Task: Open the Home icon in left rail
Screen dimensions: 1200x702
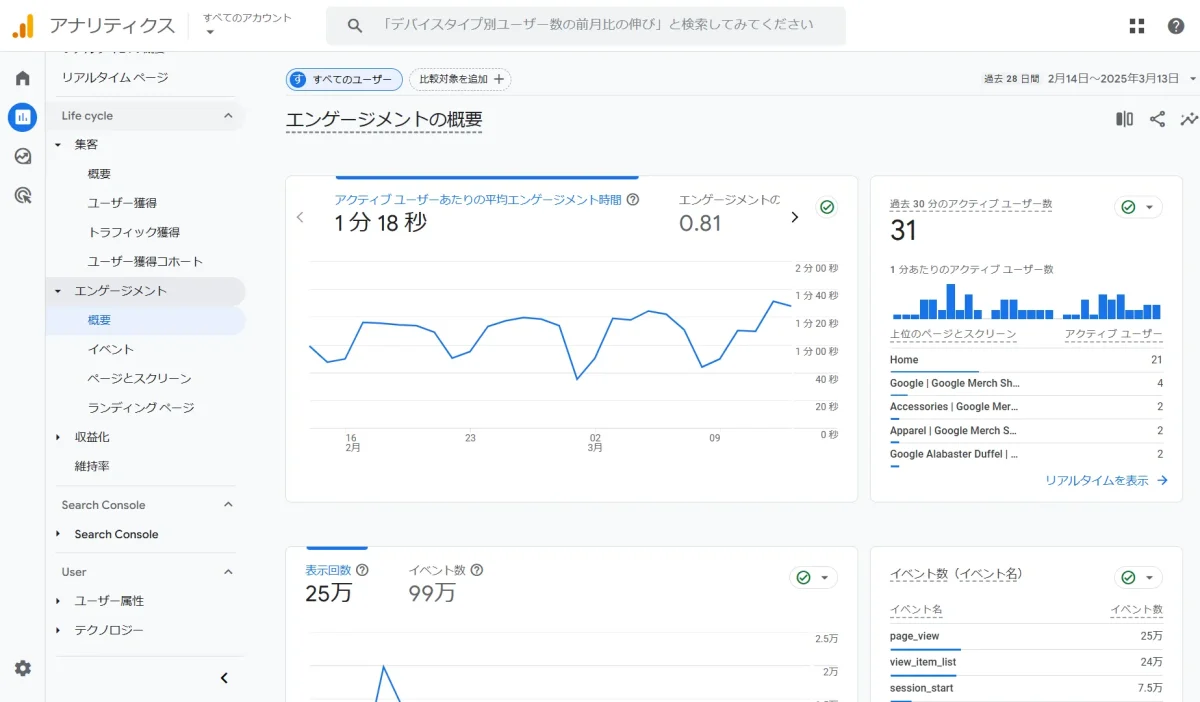Action: [22, 78]
